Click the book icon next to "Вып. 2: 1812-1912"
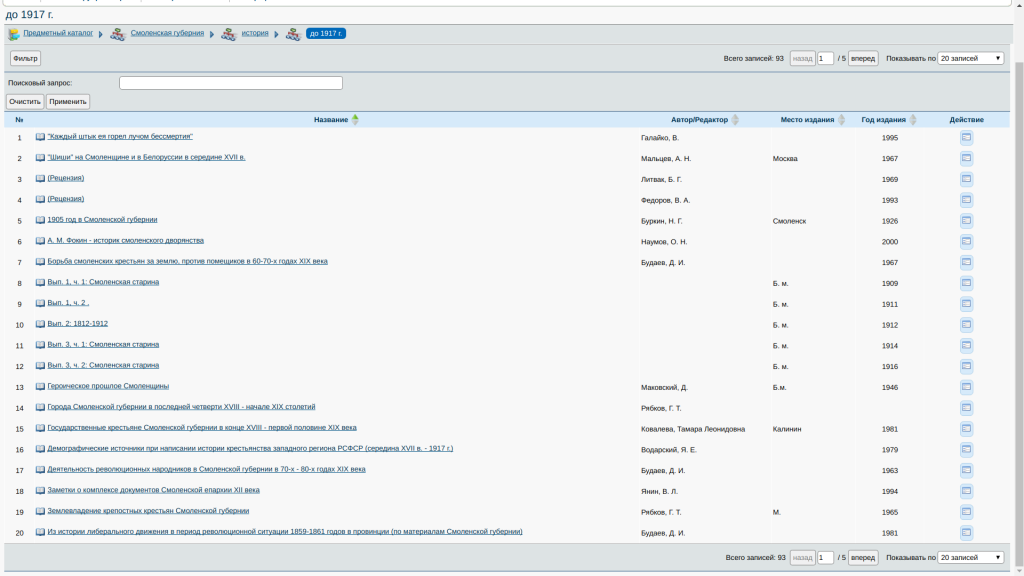Screen dimensions: 1024x576 41,324
